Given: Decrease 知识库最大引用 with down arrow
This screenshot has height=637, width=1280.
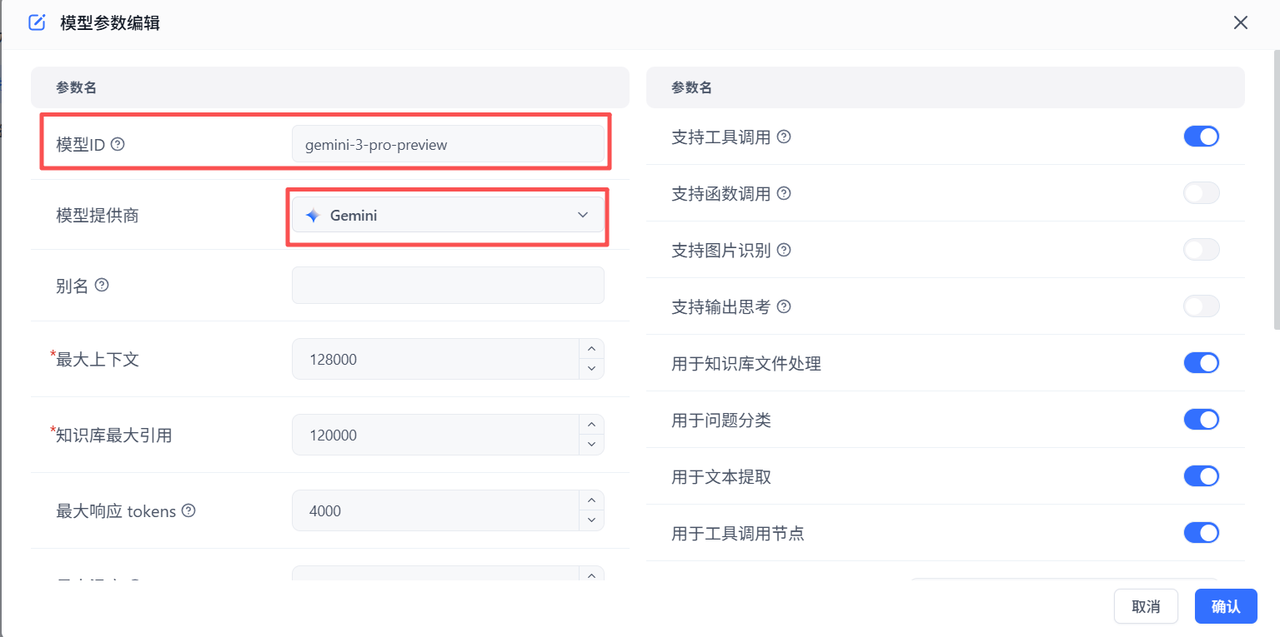Looking at the screenshot, I should tap(591, 445).
